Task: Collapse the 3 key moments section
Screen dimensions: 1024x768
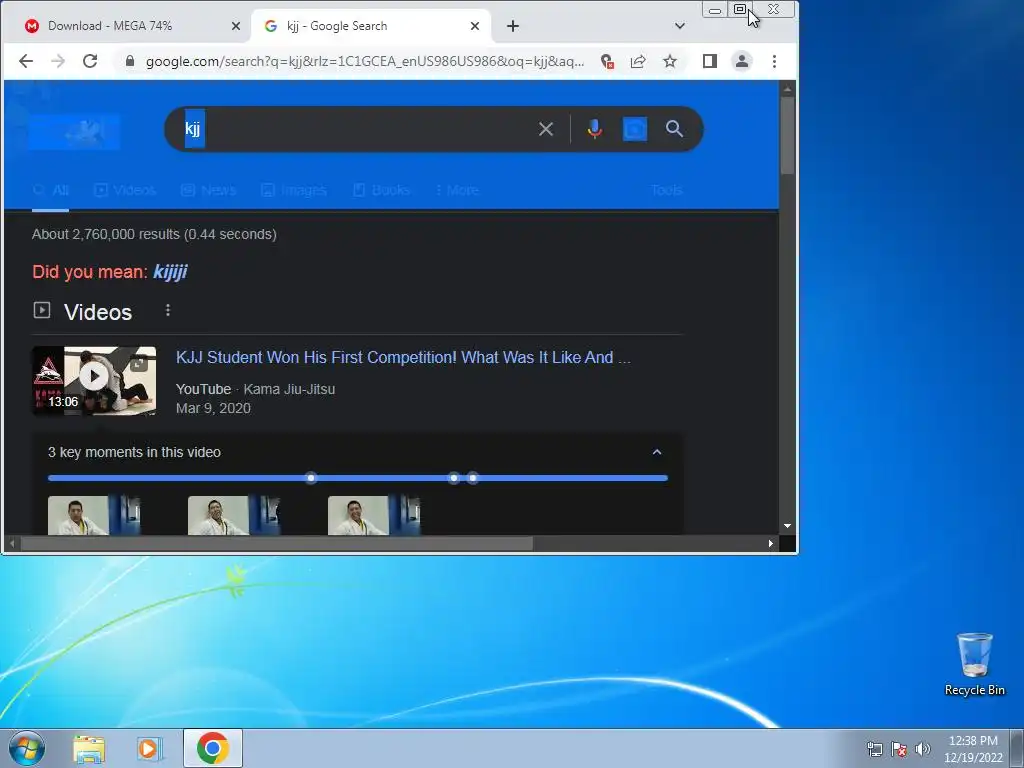Action: coord(657,452)
